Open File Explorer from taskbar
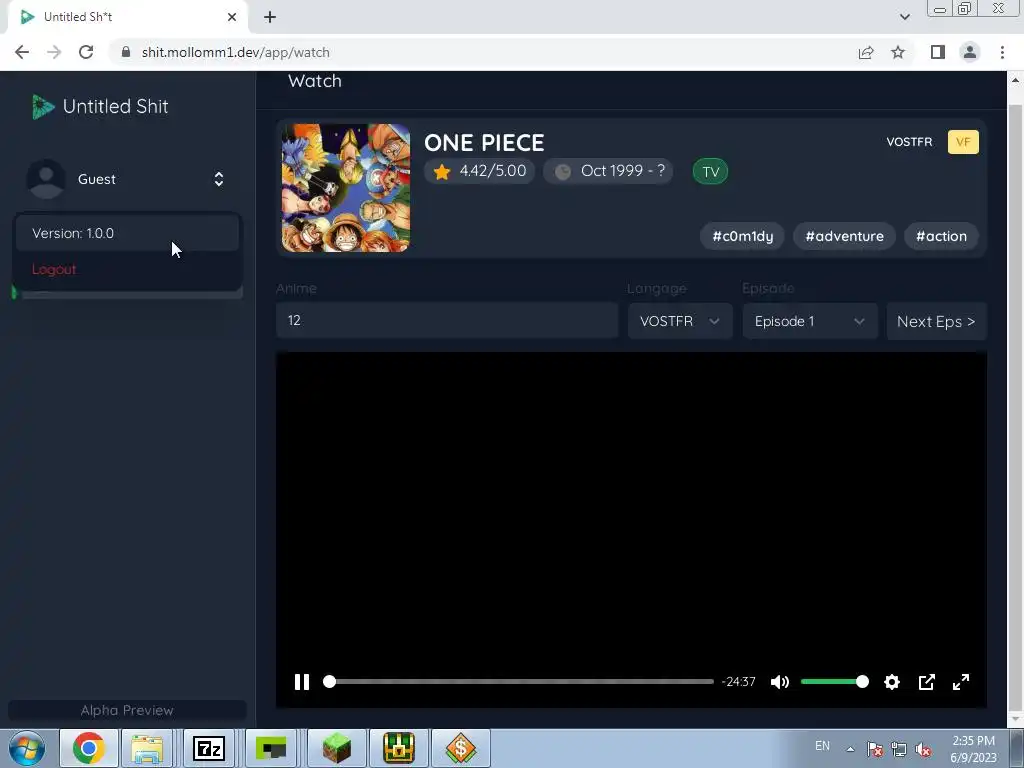The width and height of the screenshot is (1024, 768). (147, 748)
